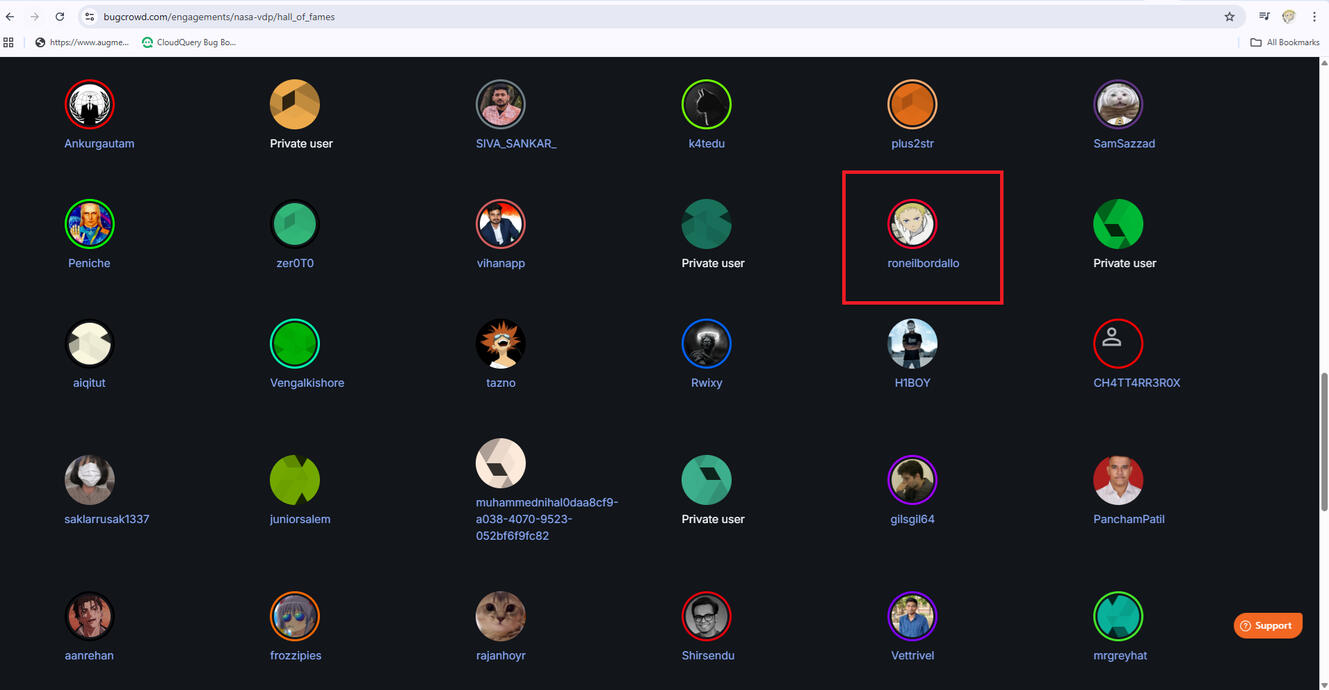Open PanchamPatil's avatar photo
This screenshot has width=1329, height=690.
click(1118, 480)
